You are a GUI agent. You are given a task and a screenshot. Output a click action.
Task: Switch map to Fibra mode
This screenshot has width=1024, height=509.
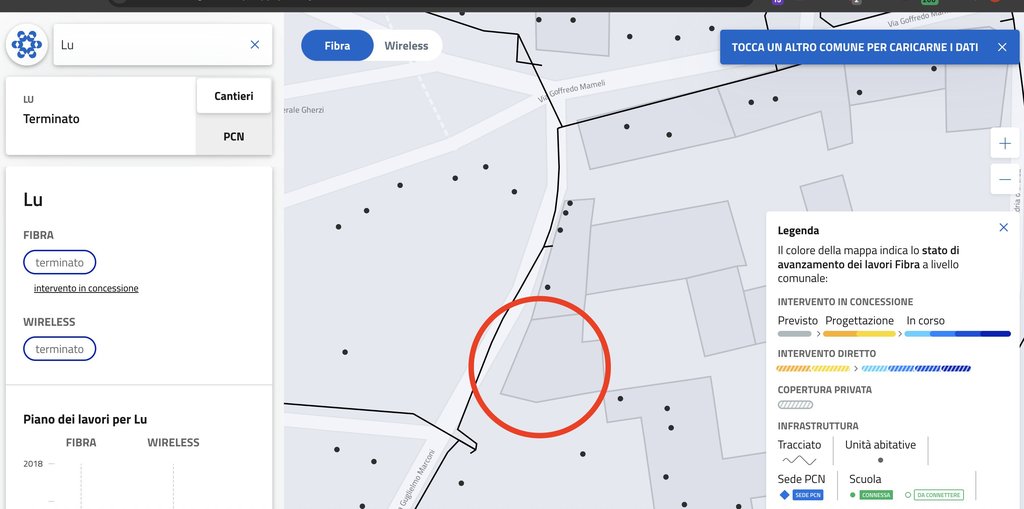(337, 46)
